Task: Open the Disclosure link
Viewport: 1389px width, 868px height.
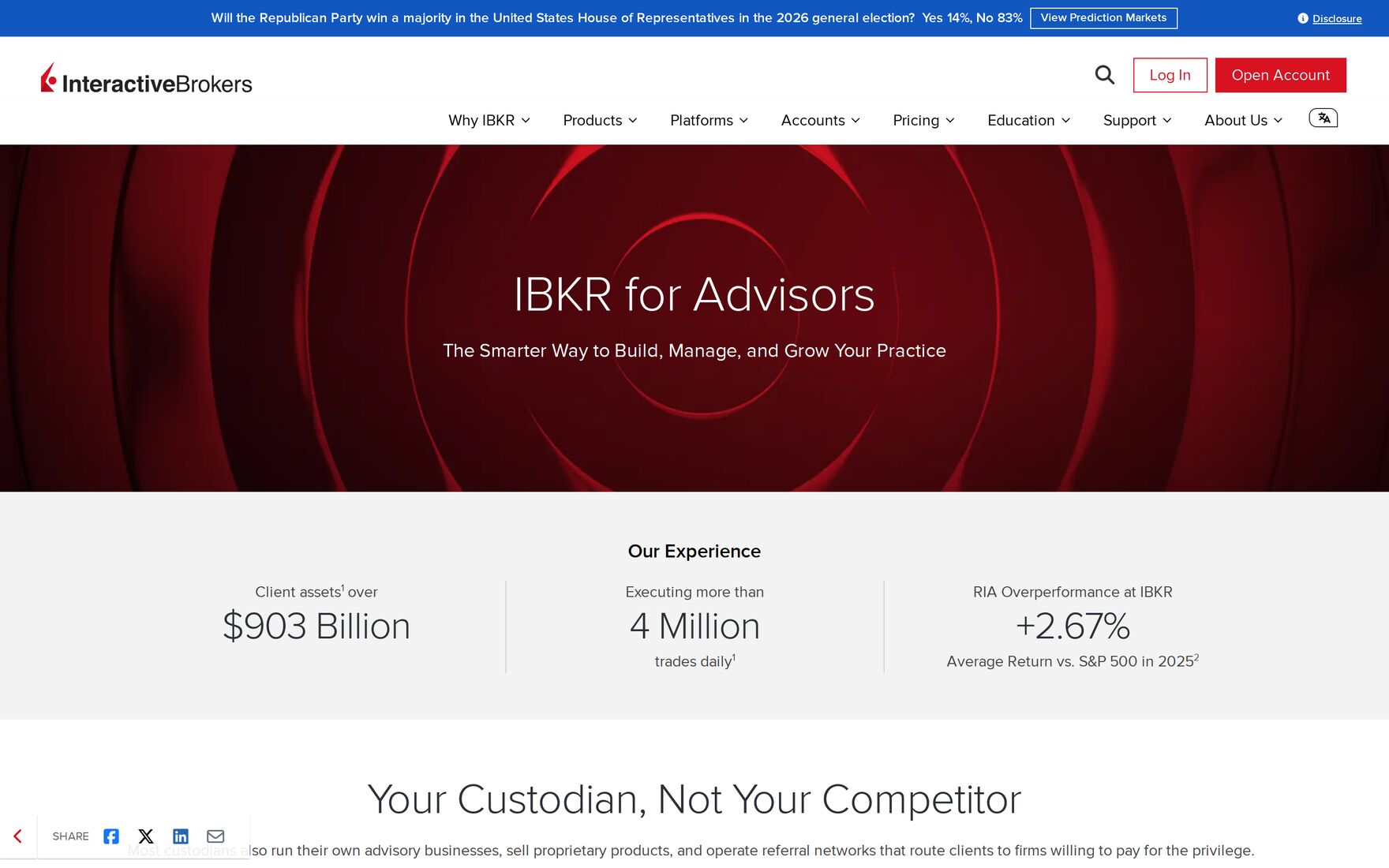Action: pos(1337,19)
